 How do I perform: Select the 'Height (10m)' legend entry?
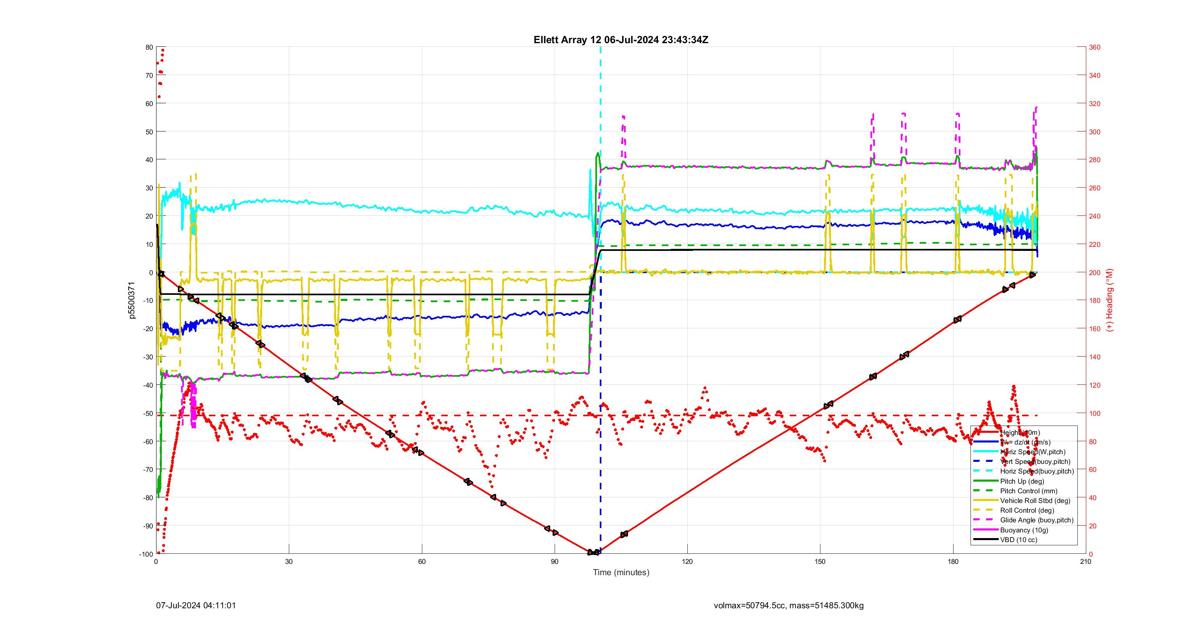[x=1021, y=432]
